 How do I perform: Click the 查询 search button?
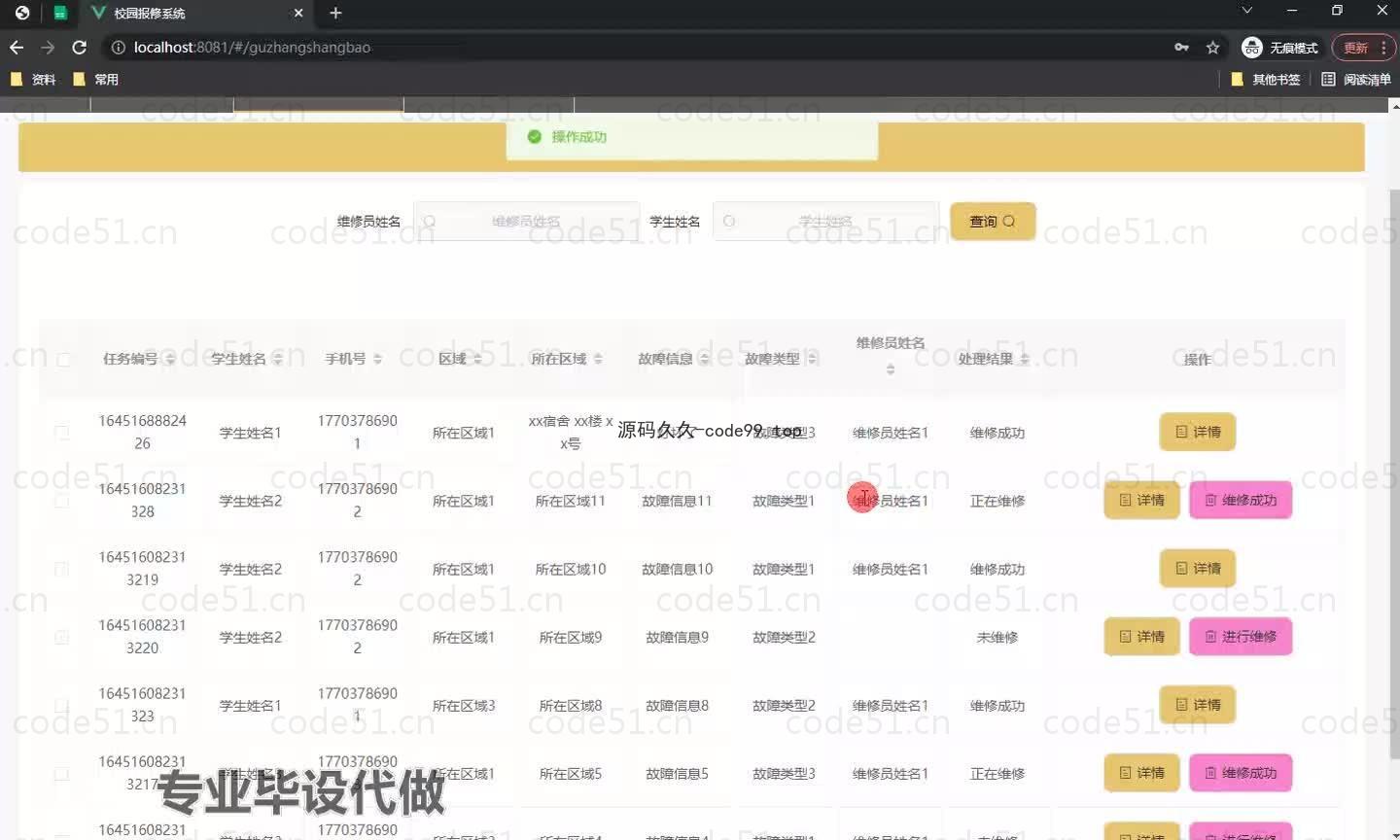pyautogui.click(x=993, y=222)
